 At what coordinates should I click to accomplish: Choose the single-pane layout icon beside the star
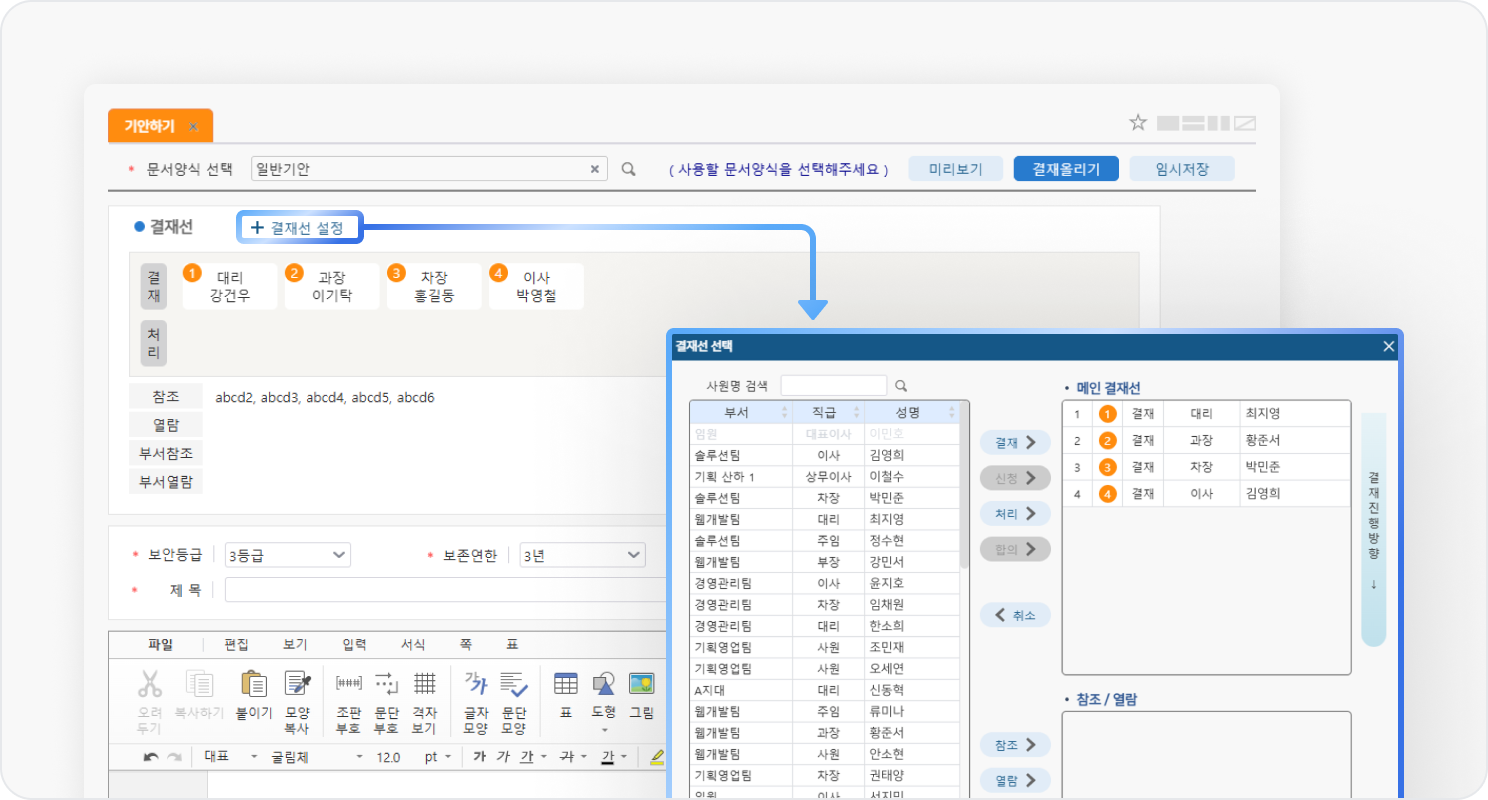click(1168, 124)
